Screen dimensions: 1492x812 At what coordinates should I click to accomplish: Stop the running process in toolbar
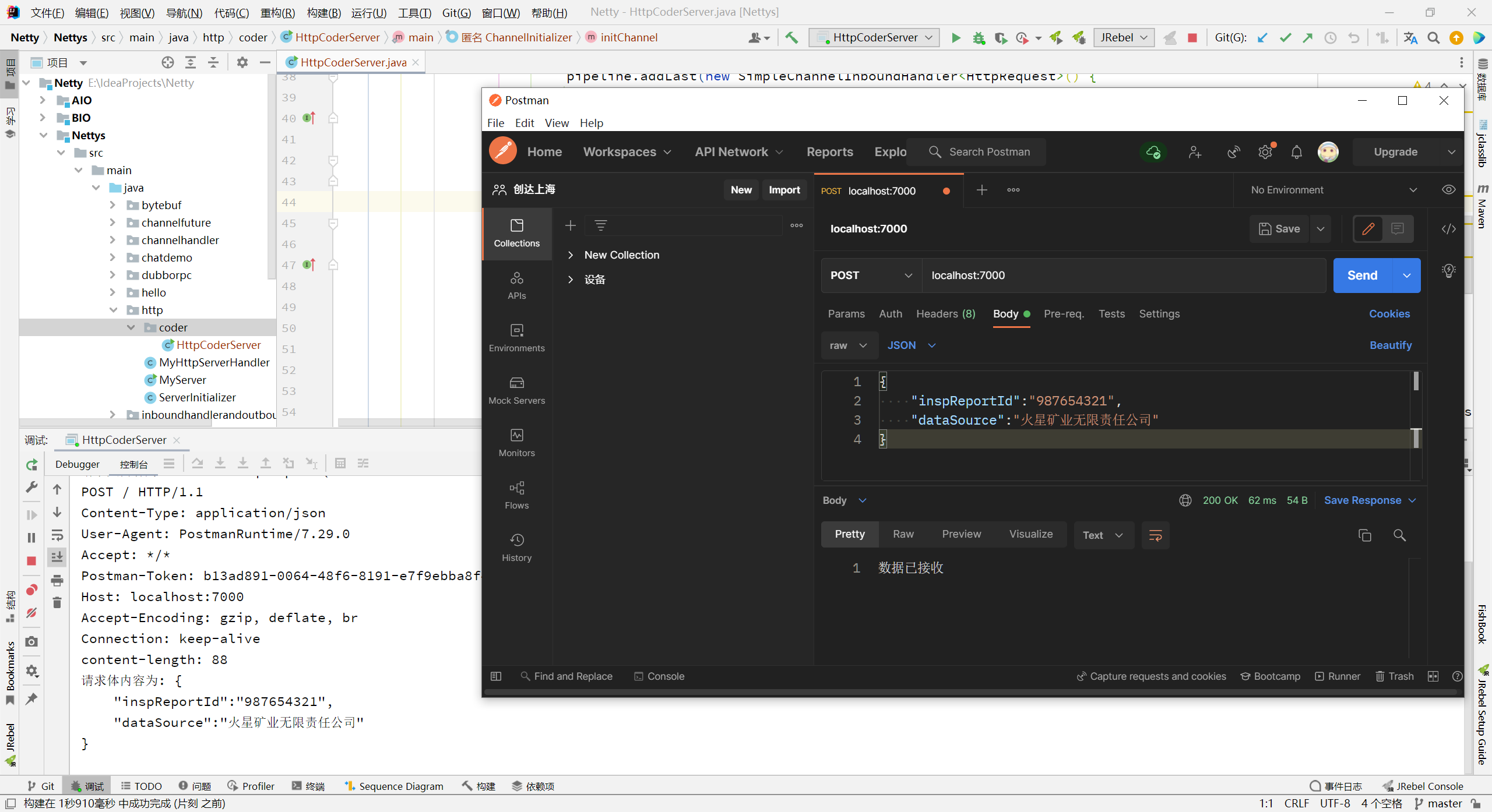click(1192, 38)
